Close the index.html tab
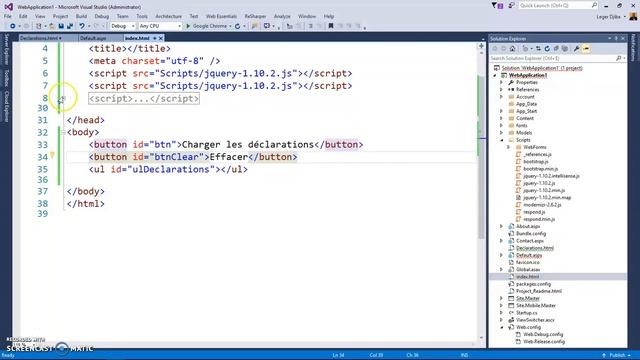 pyautogui.click(x=161, y=38)
